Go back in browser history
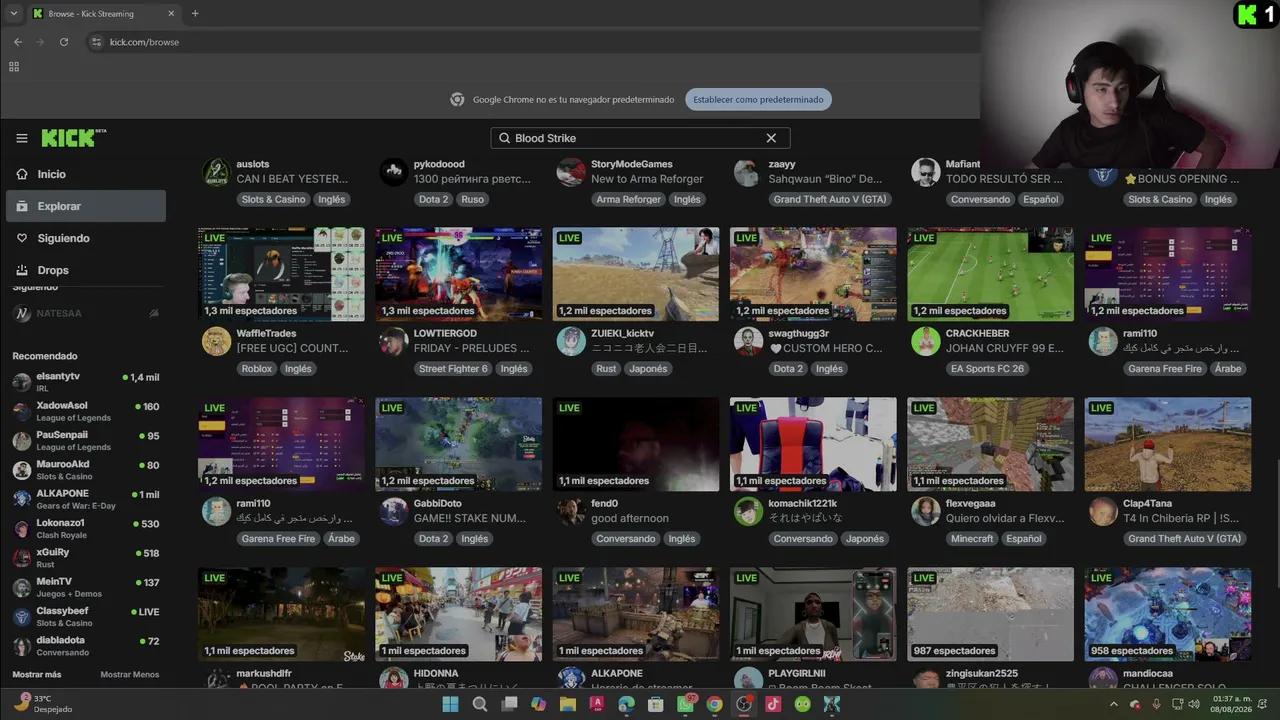 point(18,42)
